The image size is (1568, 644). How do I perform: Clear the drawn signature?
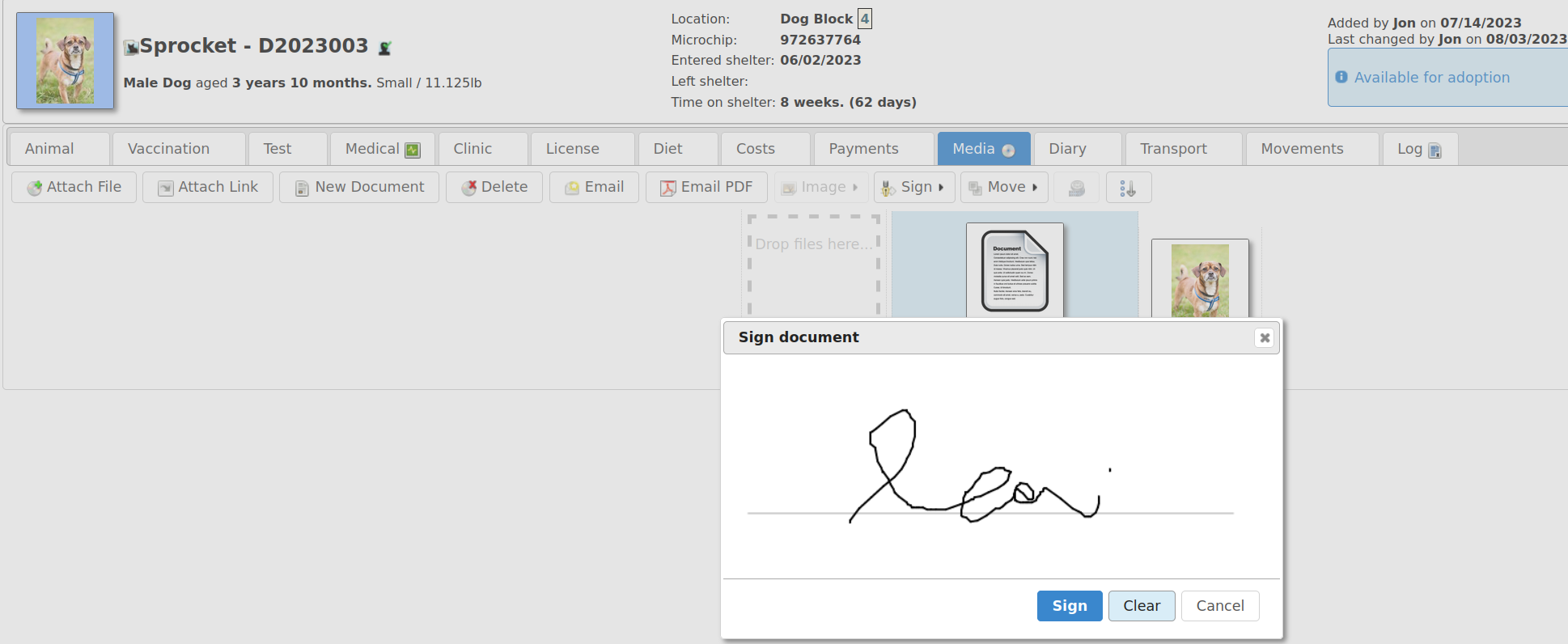(x=1142, y=606)
